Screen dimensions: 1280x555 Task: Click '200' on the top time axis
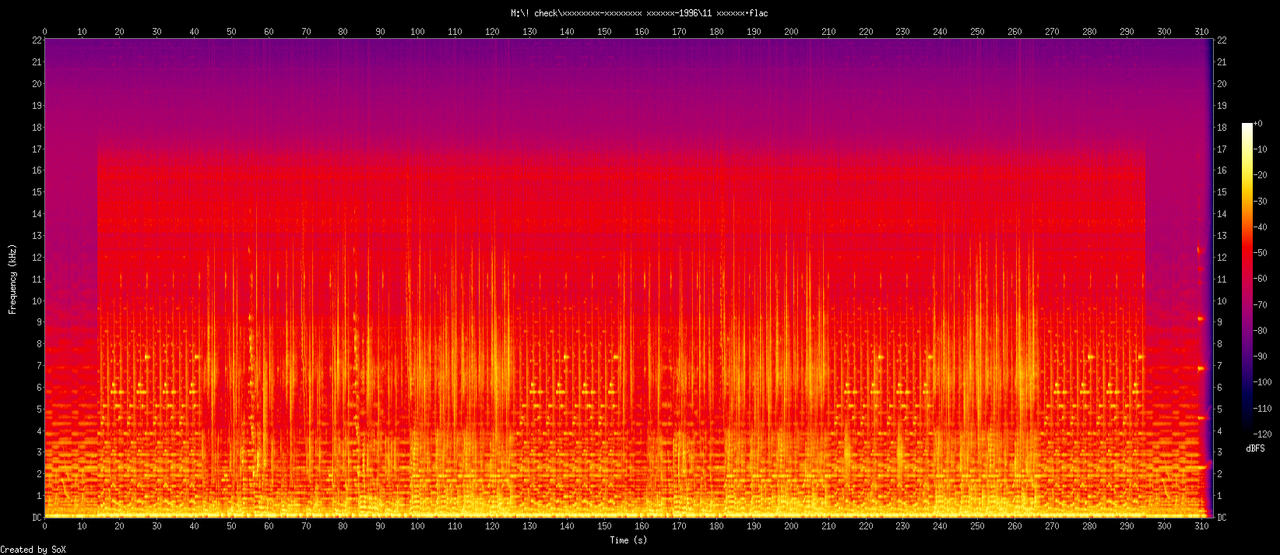pos(790,31)
